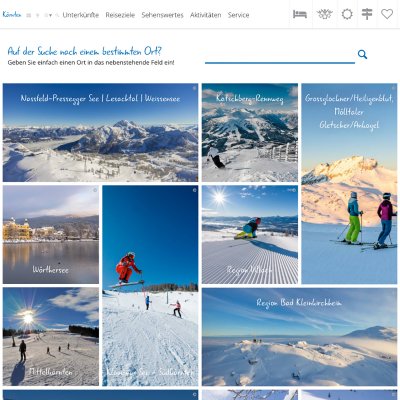
Task: Open the Service menu
Action: pos(238,15)
